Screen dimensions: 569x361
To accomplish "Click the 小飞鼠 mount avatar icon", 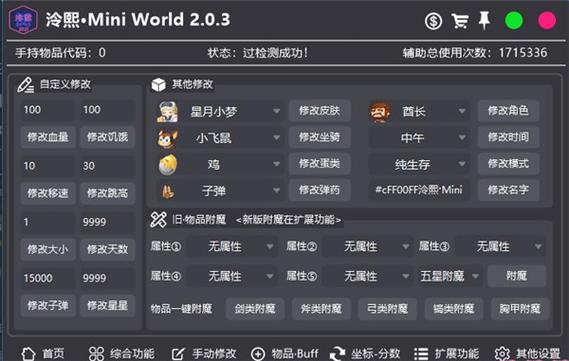I will tap(168, 138).
